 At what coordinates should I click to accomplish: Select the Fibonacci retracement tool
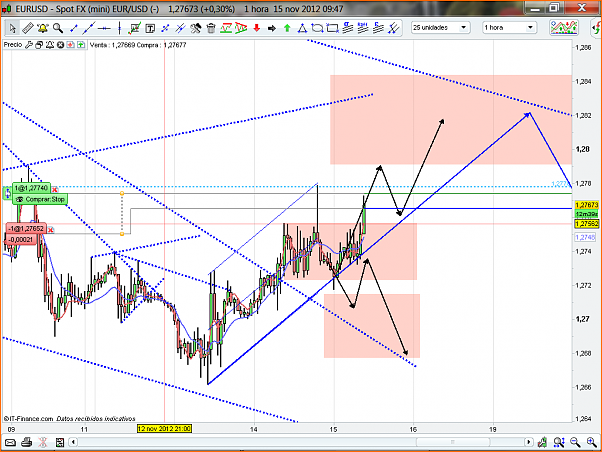(226, 28)
